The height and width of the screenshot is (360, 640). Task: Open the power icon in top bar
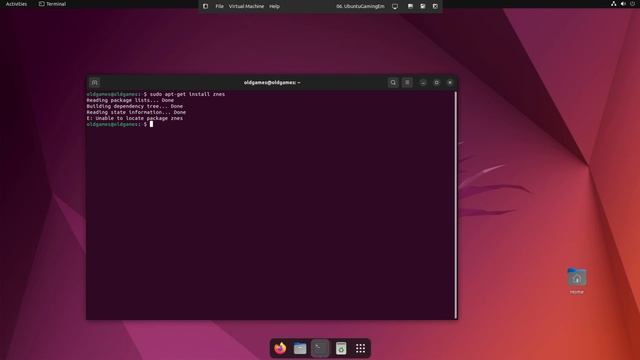tap(633, 4)
